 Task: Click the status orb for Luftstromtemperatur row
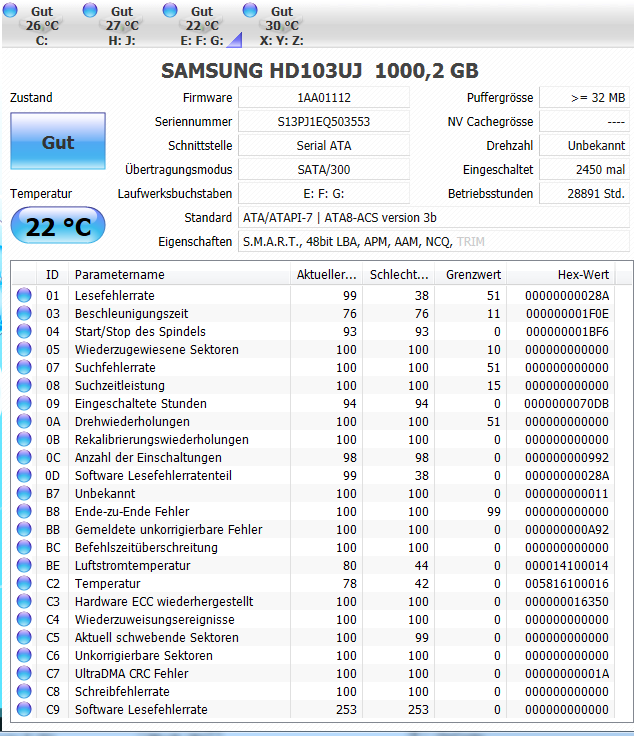click(24, 565)
